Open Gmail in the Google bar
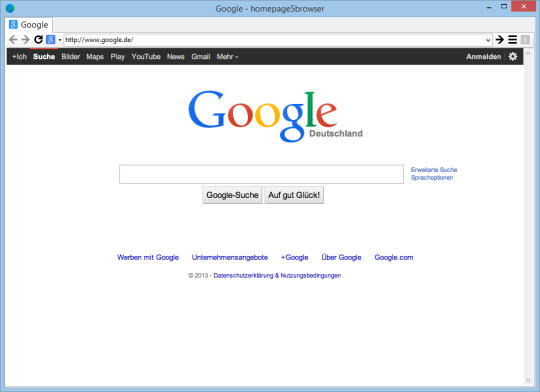Screen dimensions: 540x392 201,56
